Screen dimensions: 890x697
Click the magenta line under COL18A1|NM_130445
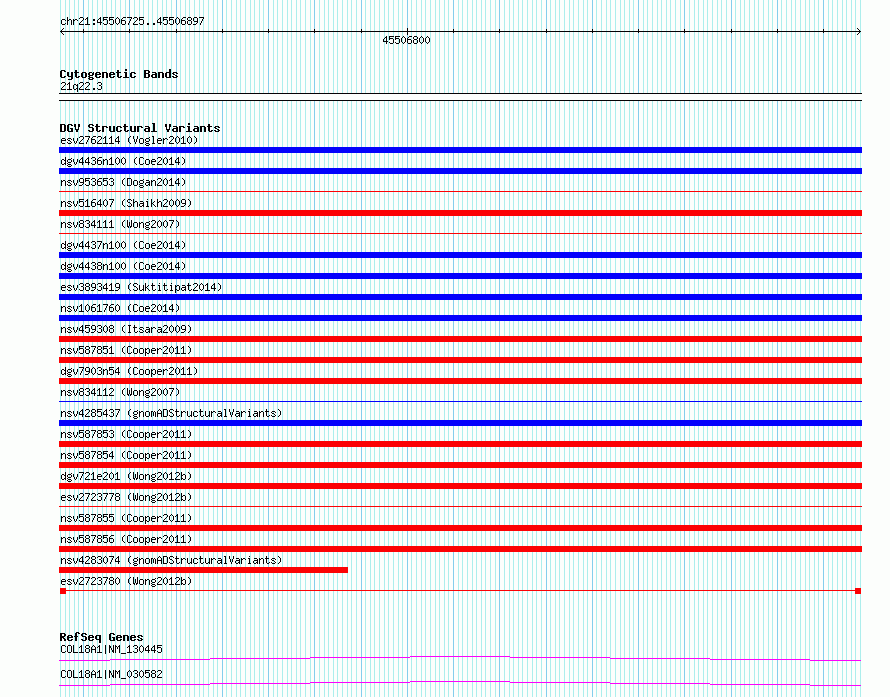coord(460,658)
